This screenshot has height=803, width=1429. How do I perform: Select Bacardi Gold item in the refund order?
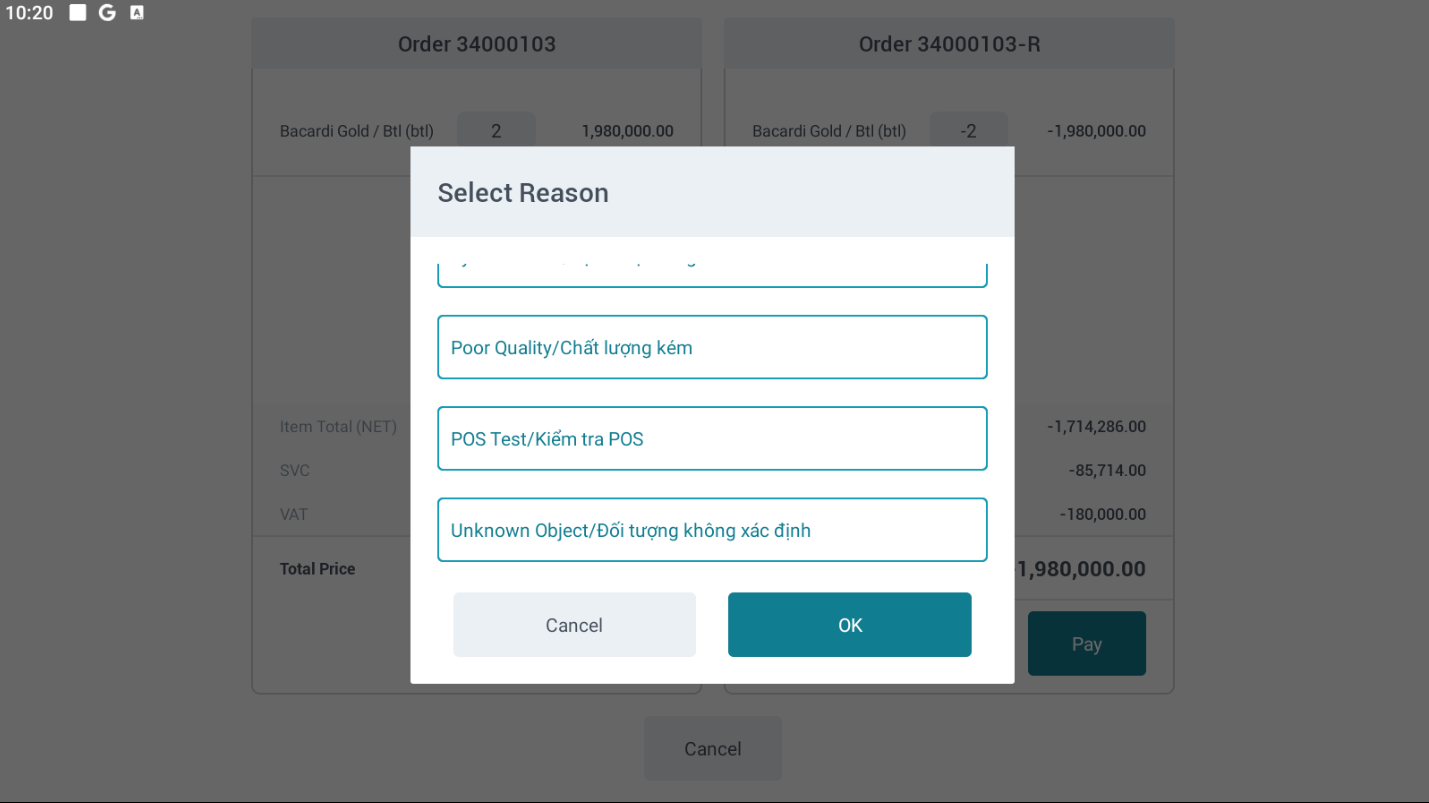coord(829,131)
